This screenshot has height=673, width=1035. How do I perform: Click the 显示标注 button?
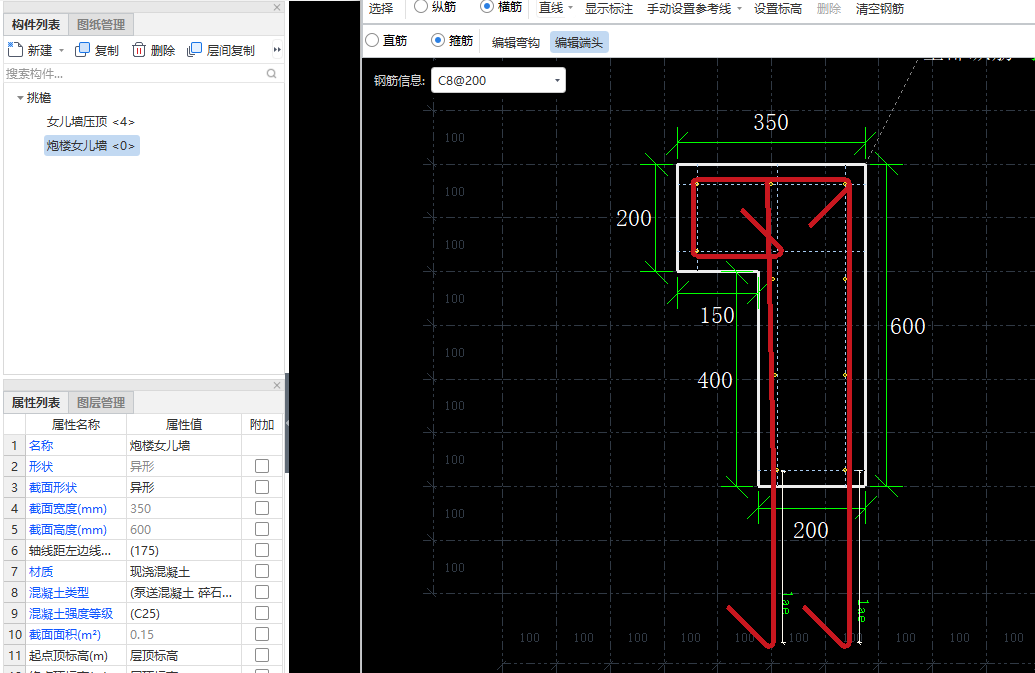click(609, 9)
